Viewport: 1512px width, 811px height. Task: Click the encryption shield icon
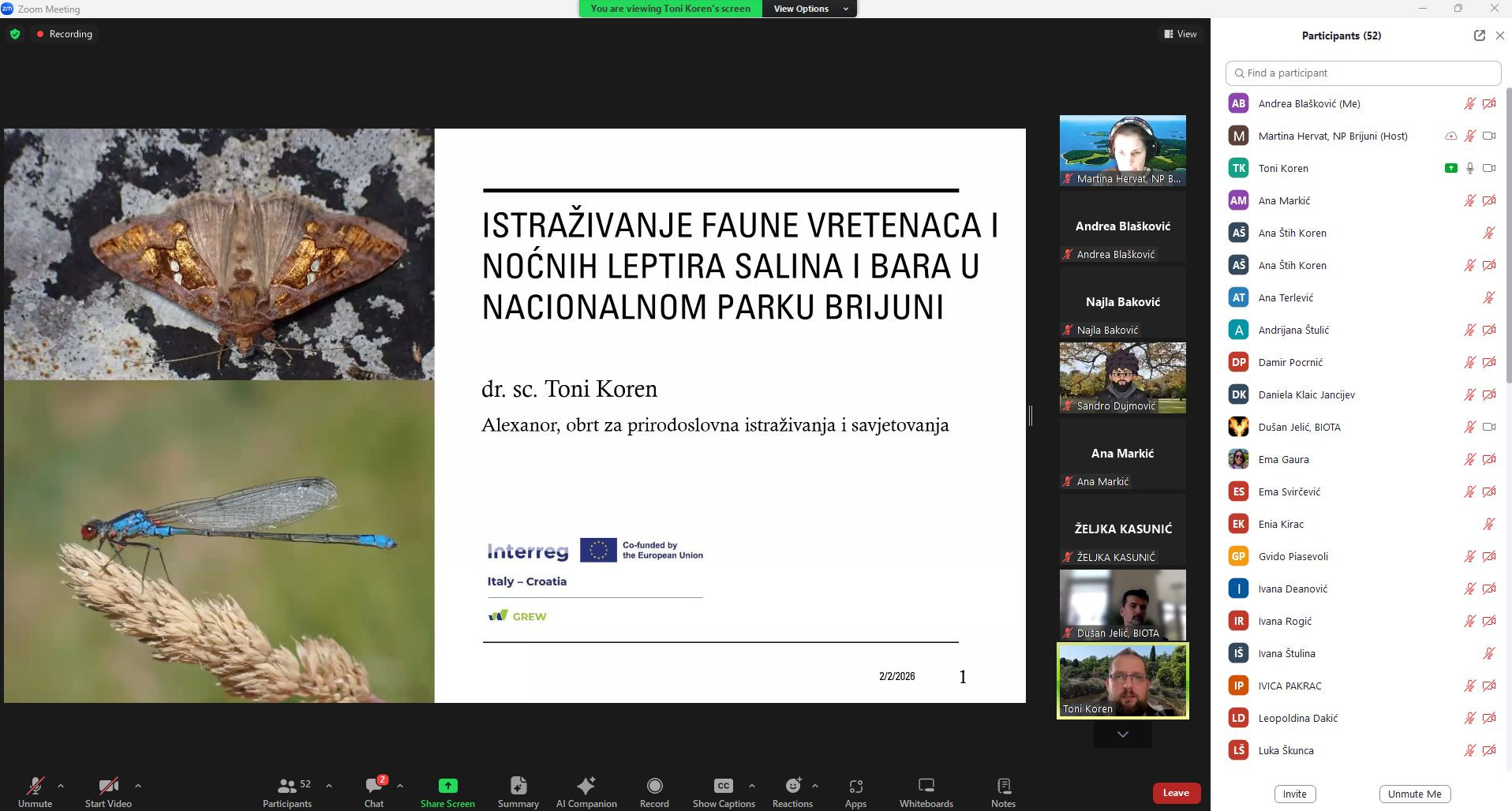[x=15, y=34]
